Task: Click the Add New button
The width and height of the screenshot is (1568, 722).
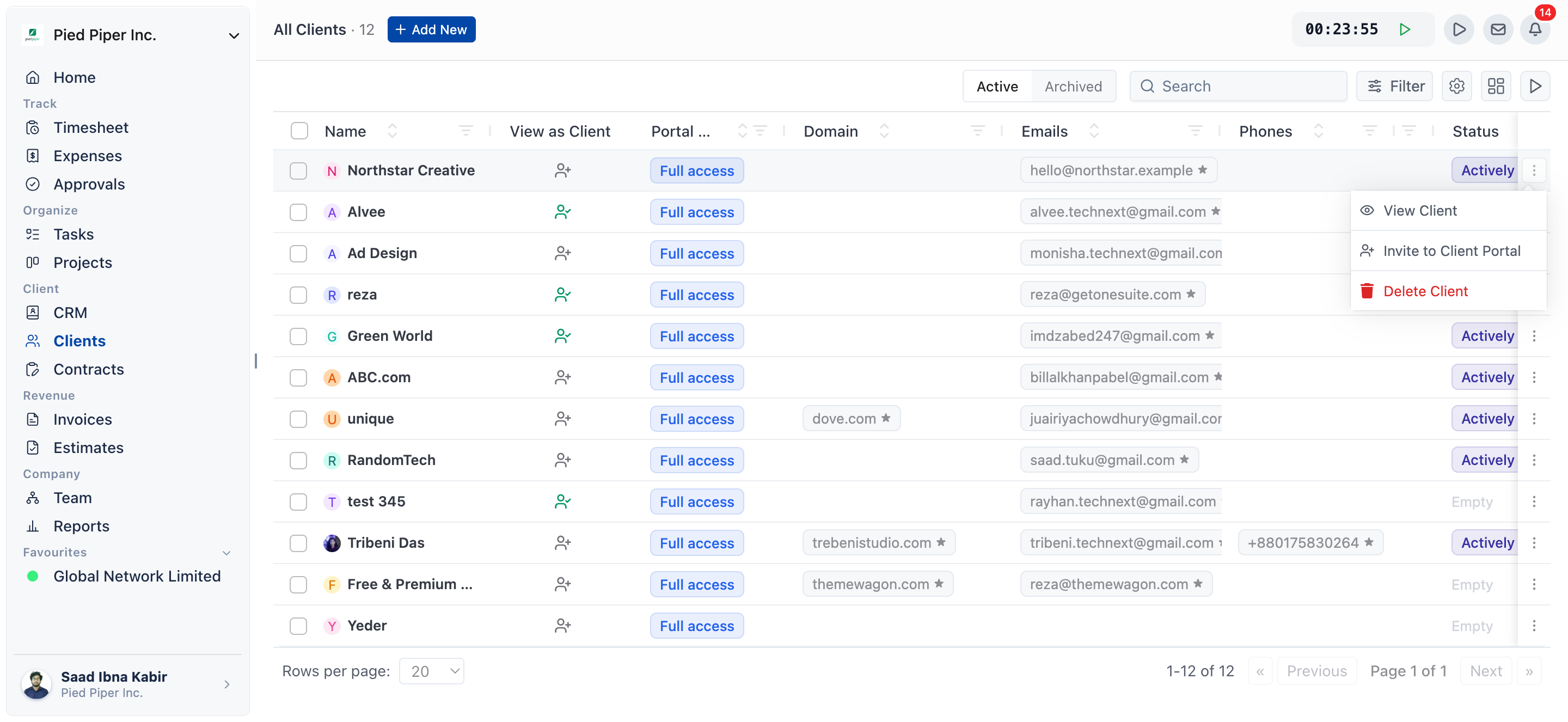Action: point(432,29)
